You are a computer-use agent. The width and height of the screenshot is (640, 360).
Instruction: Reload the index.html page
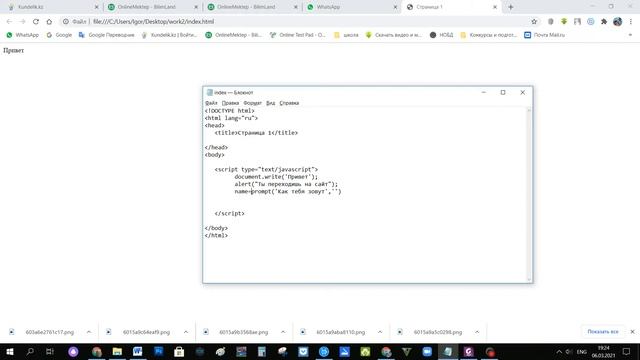tap(36, 22)
